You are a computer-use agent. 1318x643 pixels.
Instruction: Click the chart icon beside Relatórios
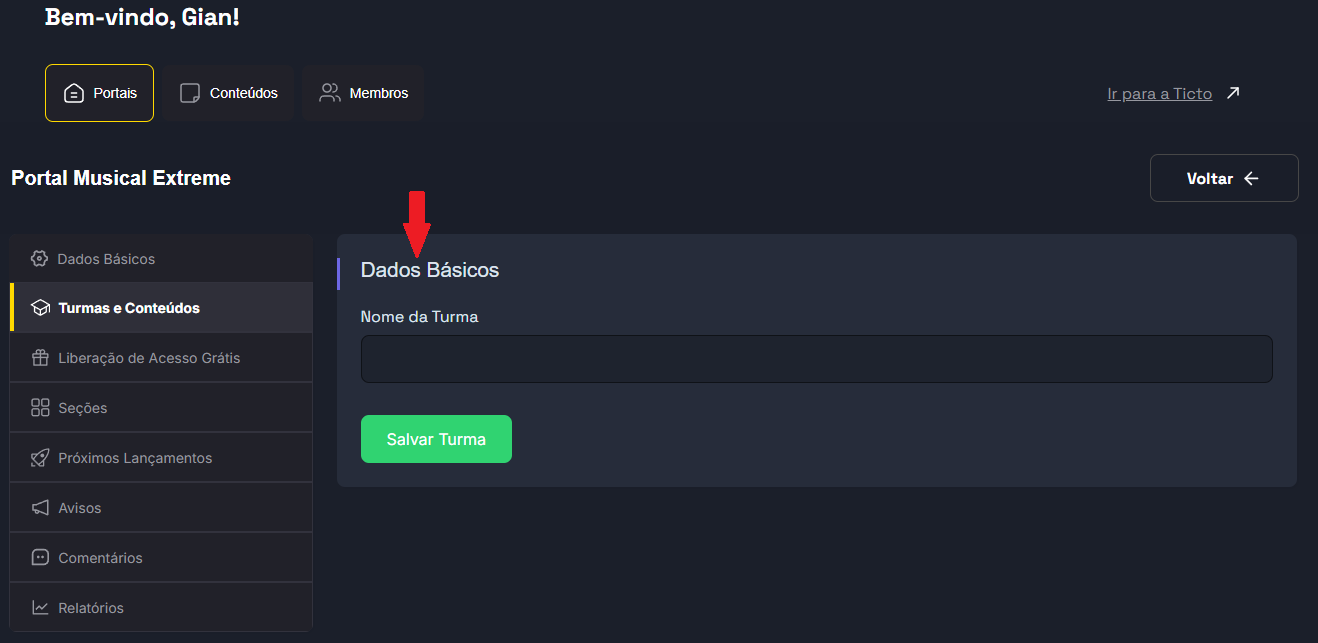(x=40, y=608)
